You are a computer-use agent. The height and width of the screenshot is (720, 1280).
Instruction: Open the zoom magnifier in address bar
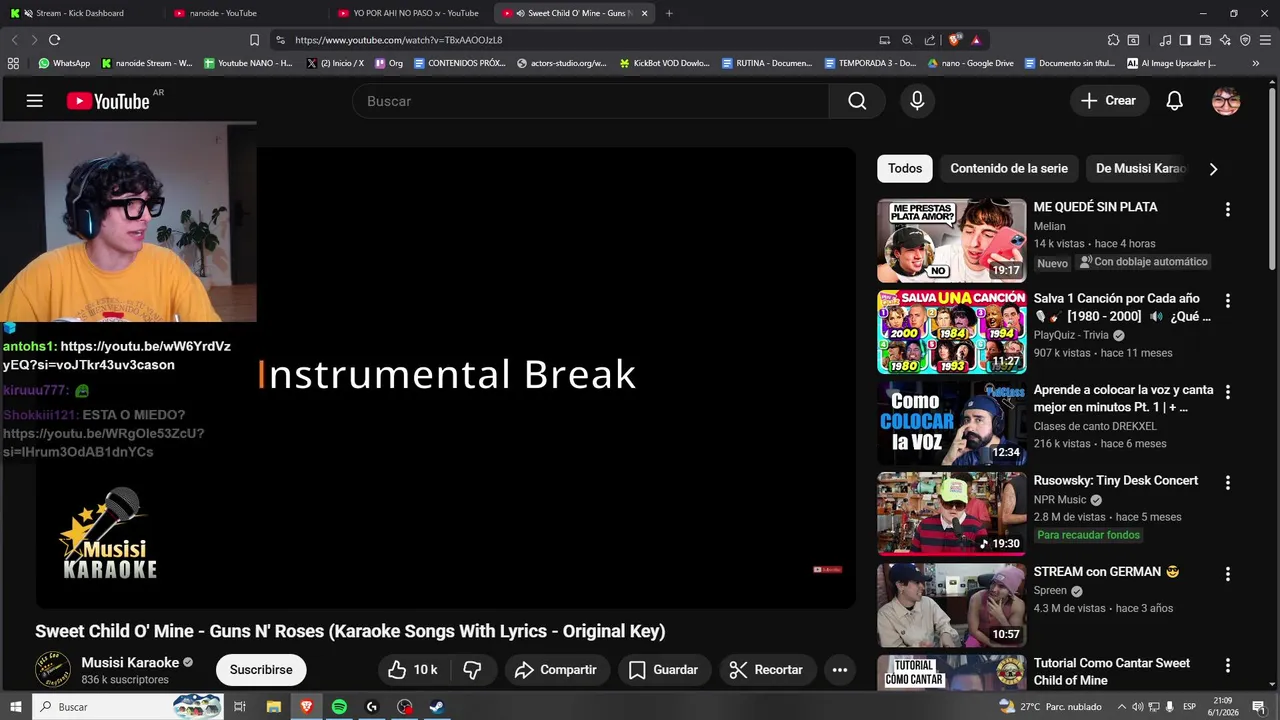click(x=907, y=40)
